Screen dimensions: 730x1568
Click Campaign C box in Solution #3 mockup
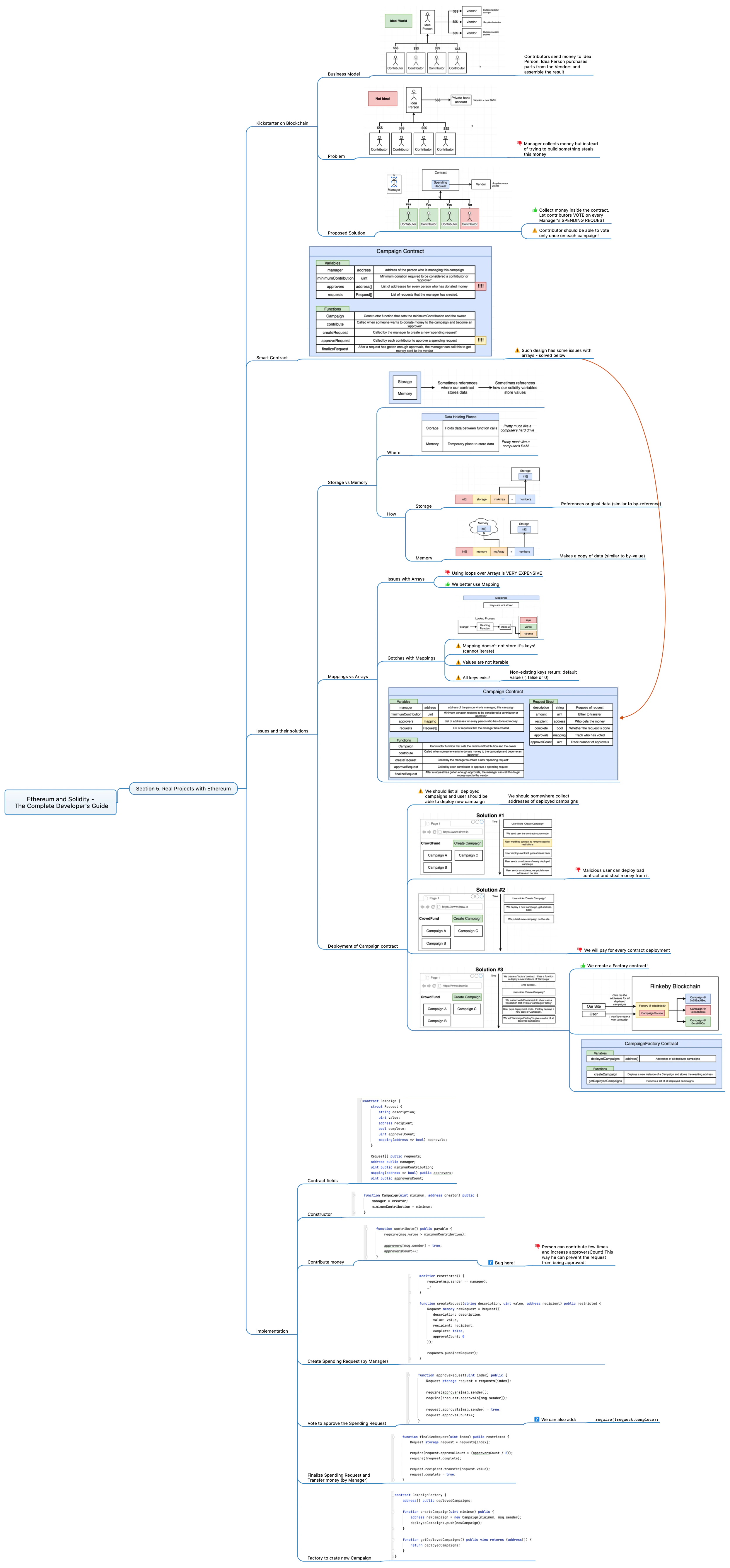[x=467, y=1009]
